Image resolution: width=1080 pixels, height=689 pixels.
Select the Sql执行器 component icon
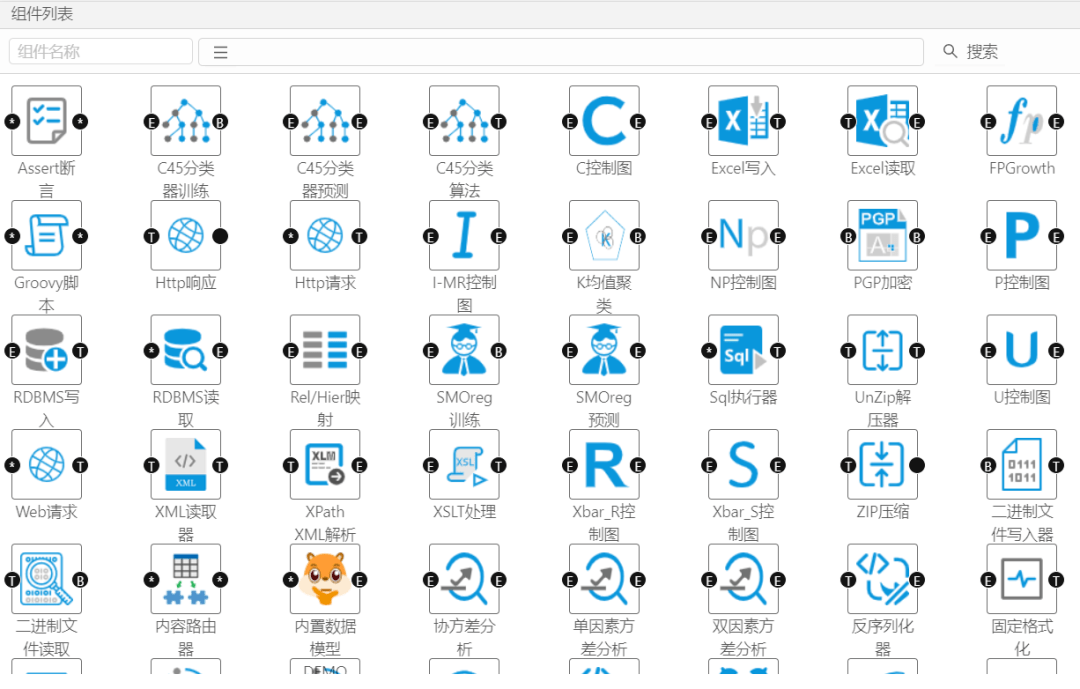(743, 351)
